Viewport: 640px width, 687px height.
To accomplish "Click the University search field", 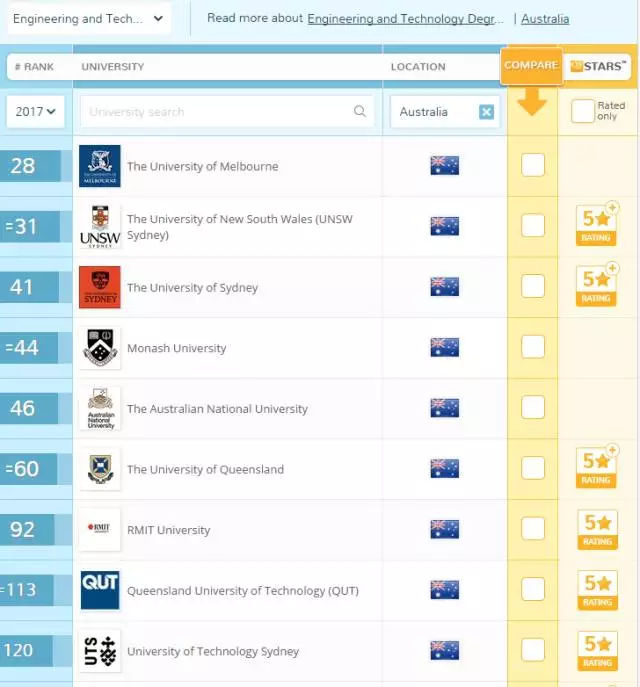I will [x=227, y=112].
